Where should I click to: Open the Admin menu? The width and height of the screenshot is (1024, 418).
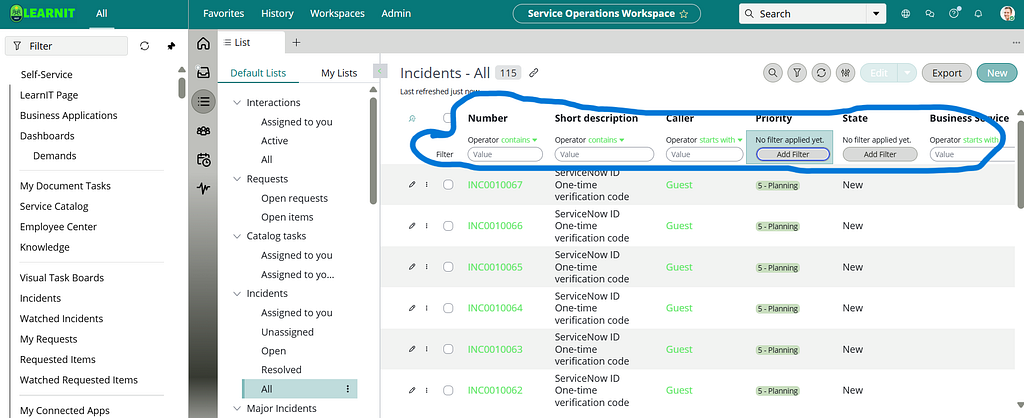coord(396,13)
